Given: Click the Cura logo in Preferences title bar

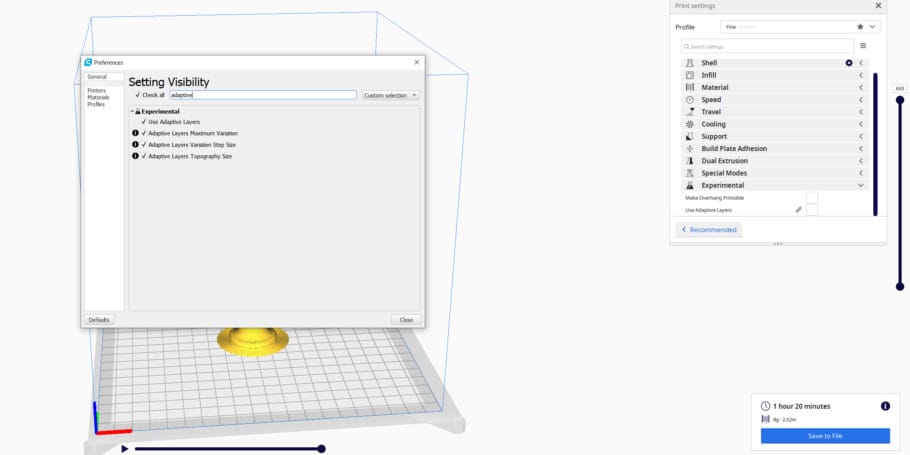Looking at the screenshot, I should (88, 62).
